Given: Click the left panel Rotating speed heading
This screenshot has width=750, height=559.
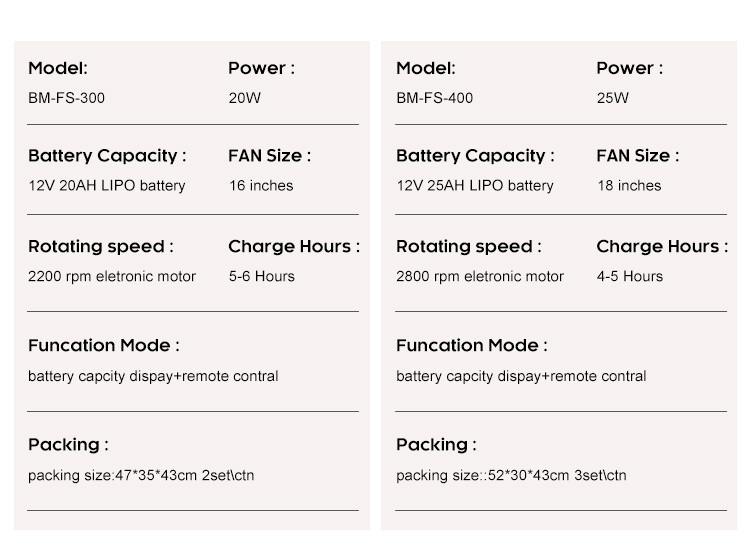Looking at the screenshot, I should [x=101, y=247].
